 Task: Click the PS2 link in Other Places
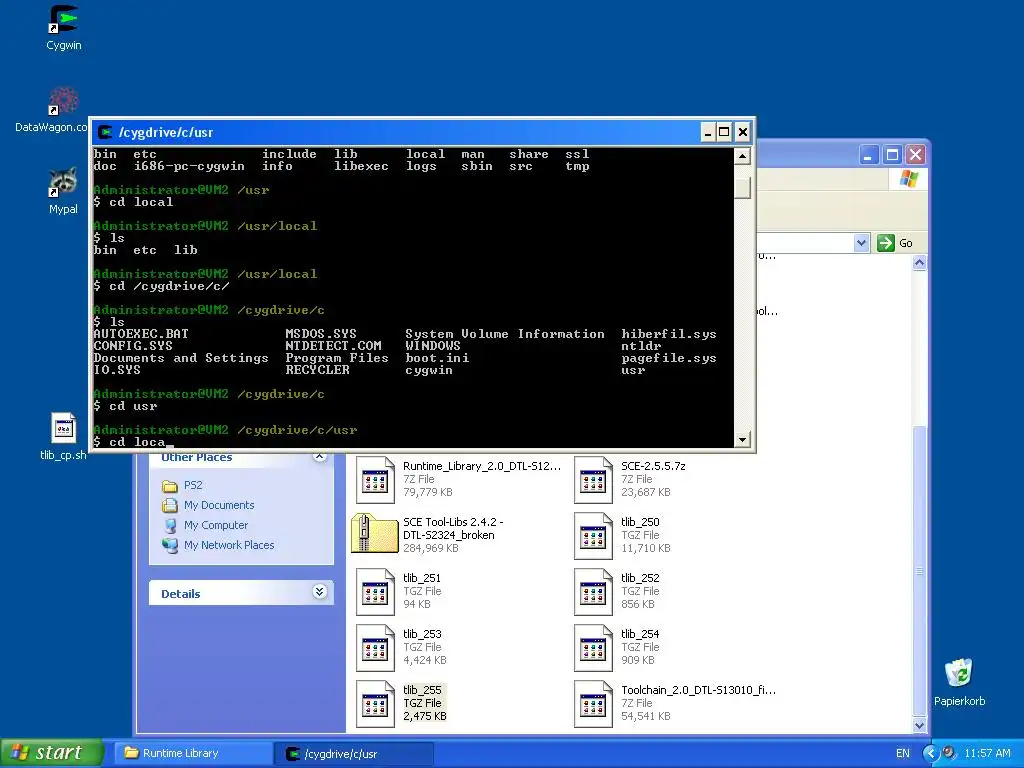coord(193,486)
